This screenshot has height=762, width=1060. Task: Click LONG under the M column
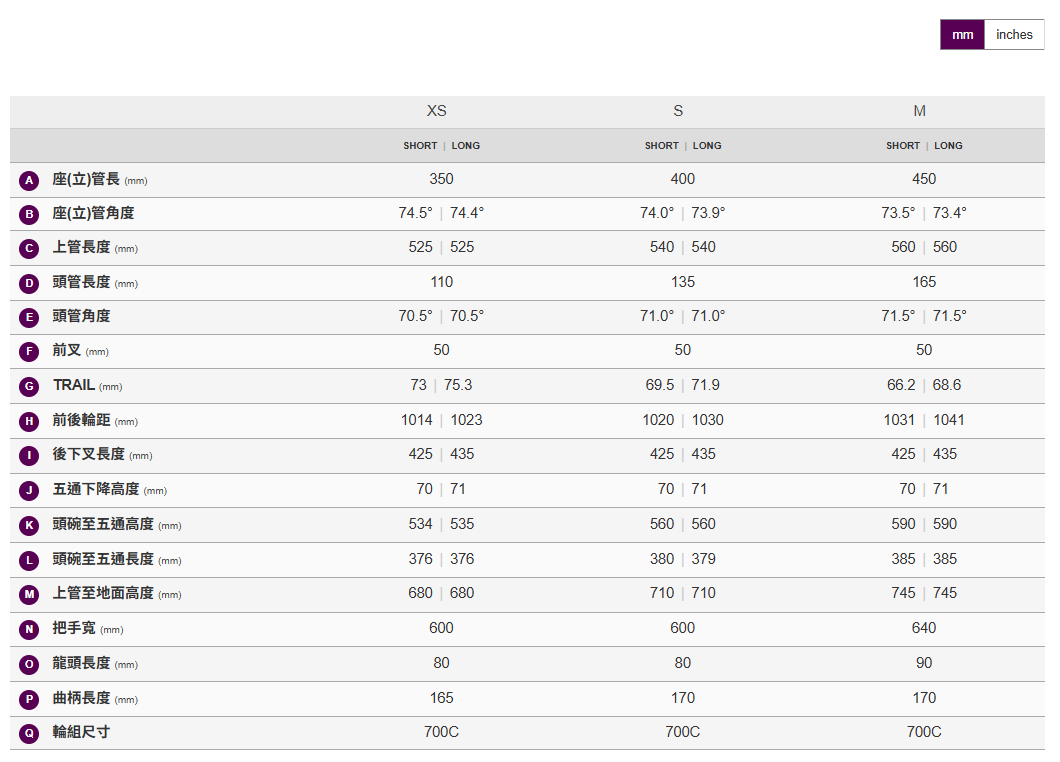click(x=948, y=146)
